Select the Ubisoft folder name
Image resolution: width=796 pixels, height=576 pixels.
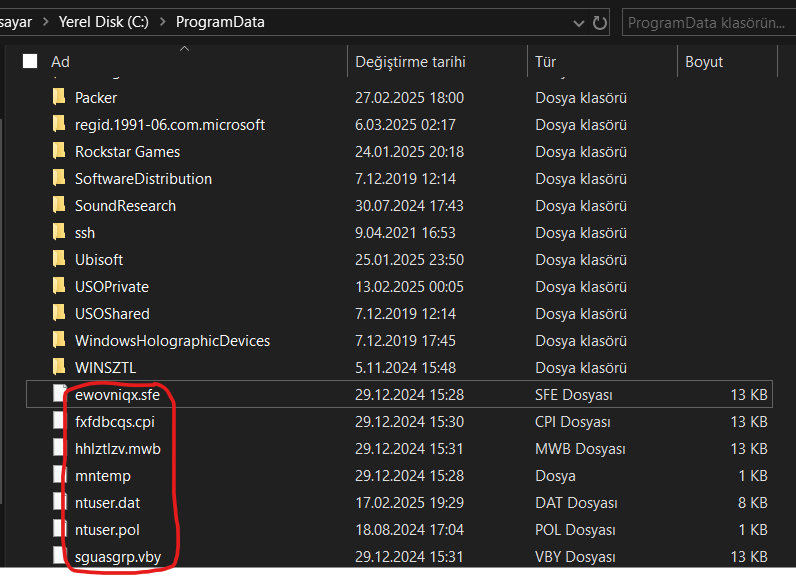point(99,260)
